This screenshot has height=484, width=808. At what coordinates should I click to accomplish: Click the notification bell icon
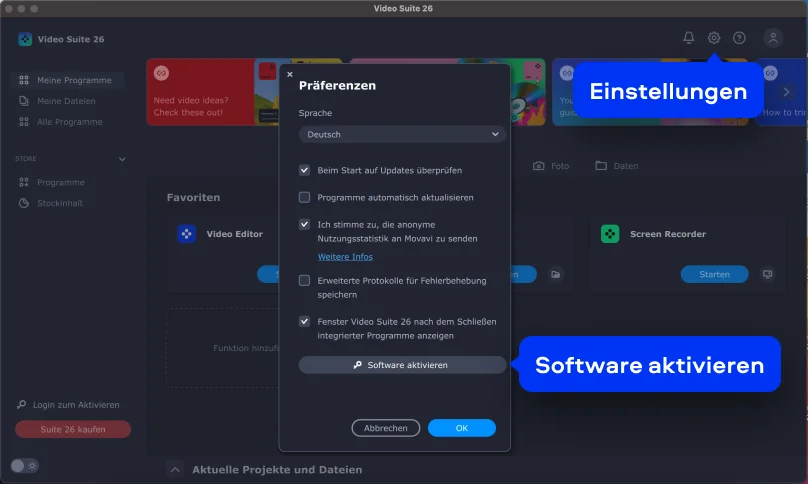[x=688, y=38]
